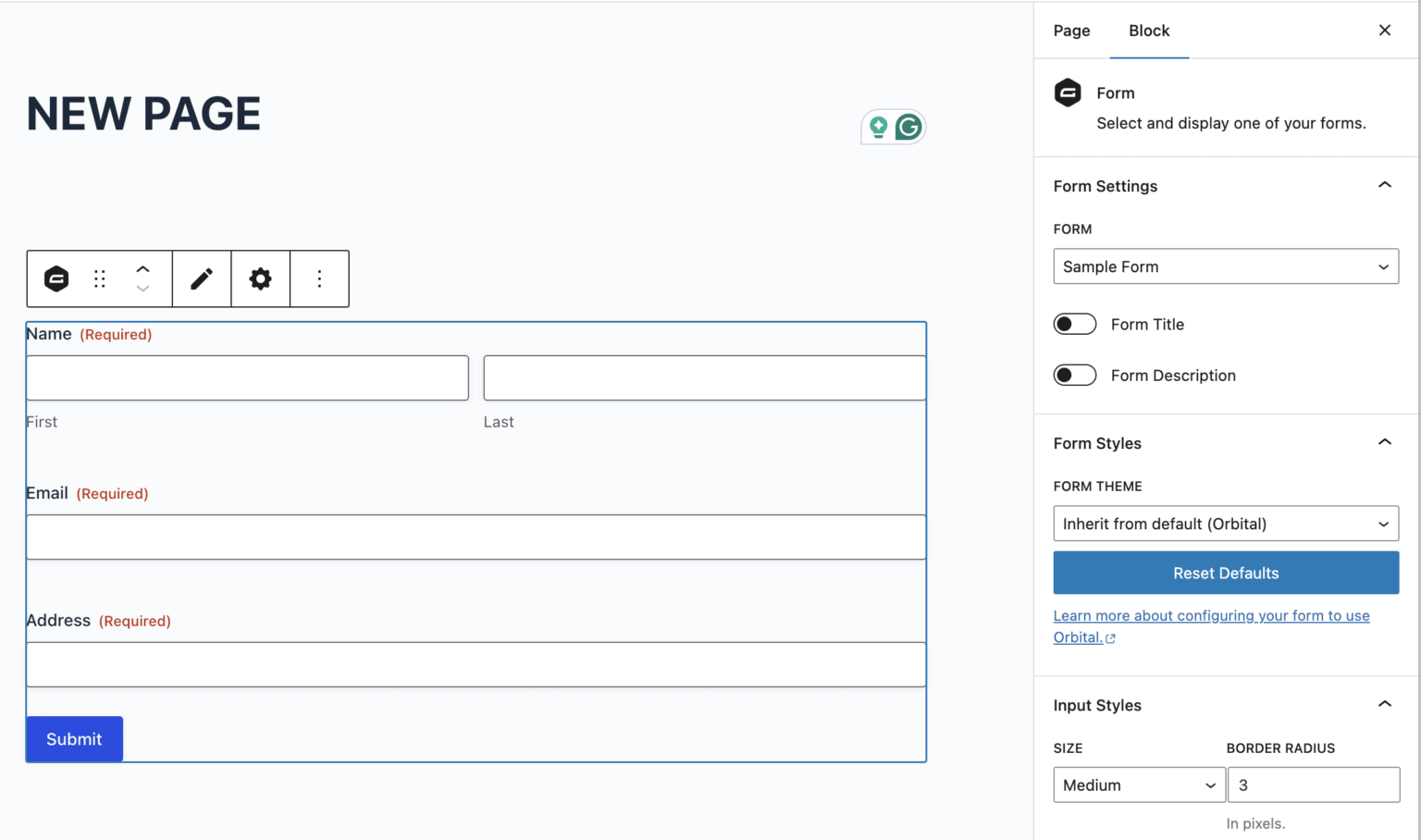Screen dimensions: 1421x840
Task: Open the suggestions lightbulb icon
Action: click(877, 127)
